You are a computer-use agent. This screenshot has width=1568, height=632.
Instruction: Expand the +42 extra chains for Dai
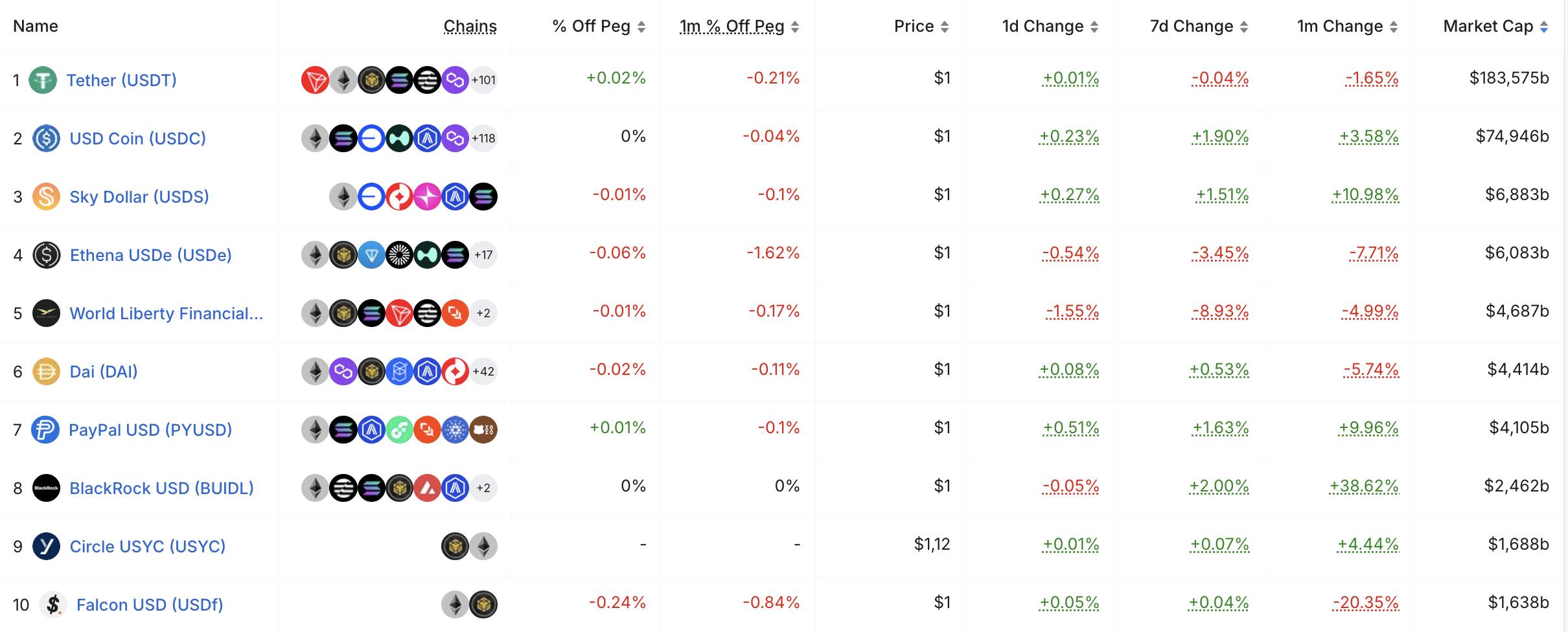pos(483,371)
